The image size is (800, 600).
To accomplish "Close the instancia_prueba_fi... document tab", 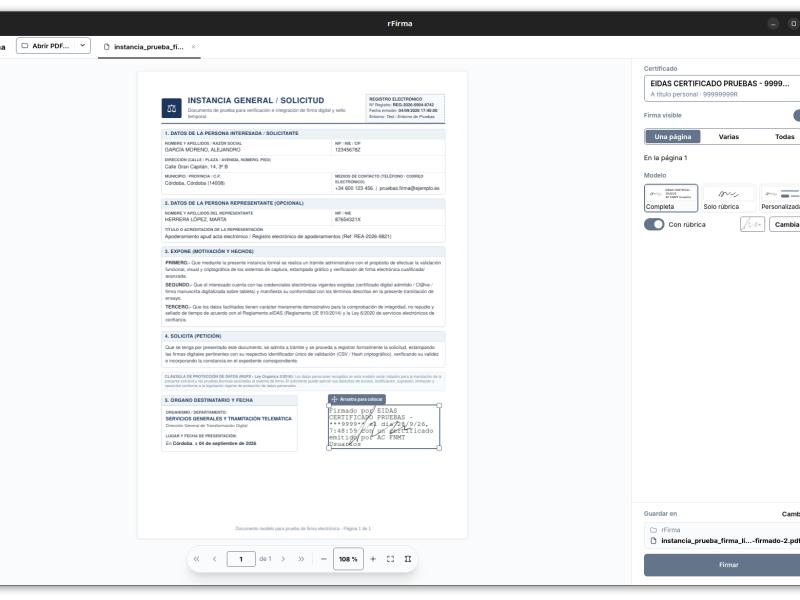I will click(193, 46).
